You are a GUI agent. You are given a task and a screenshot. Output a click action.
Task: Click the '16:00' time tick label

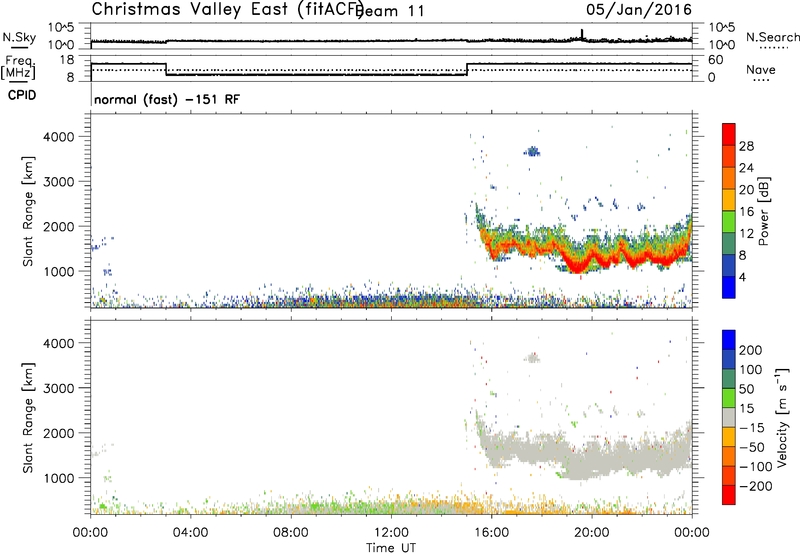coord(491,533)
